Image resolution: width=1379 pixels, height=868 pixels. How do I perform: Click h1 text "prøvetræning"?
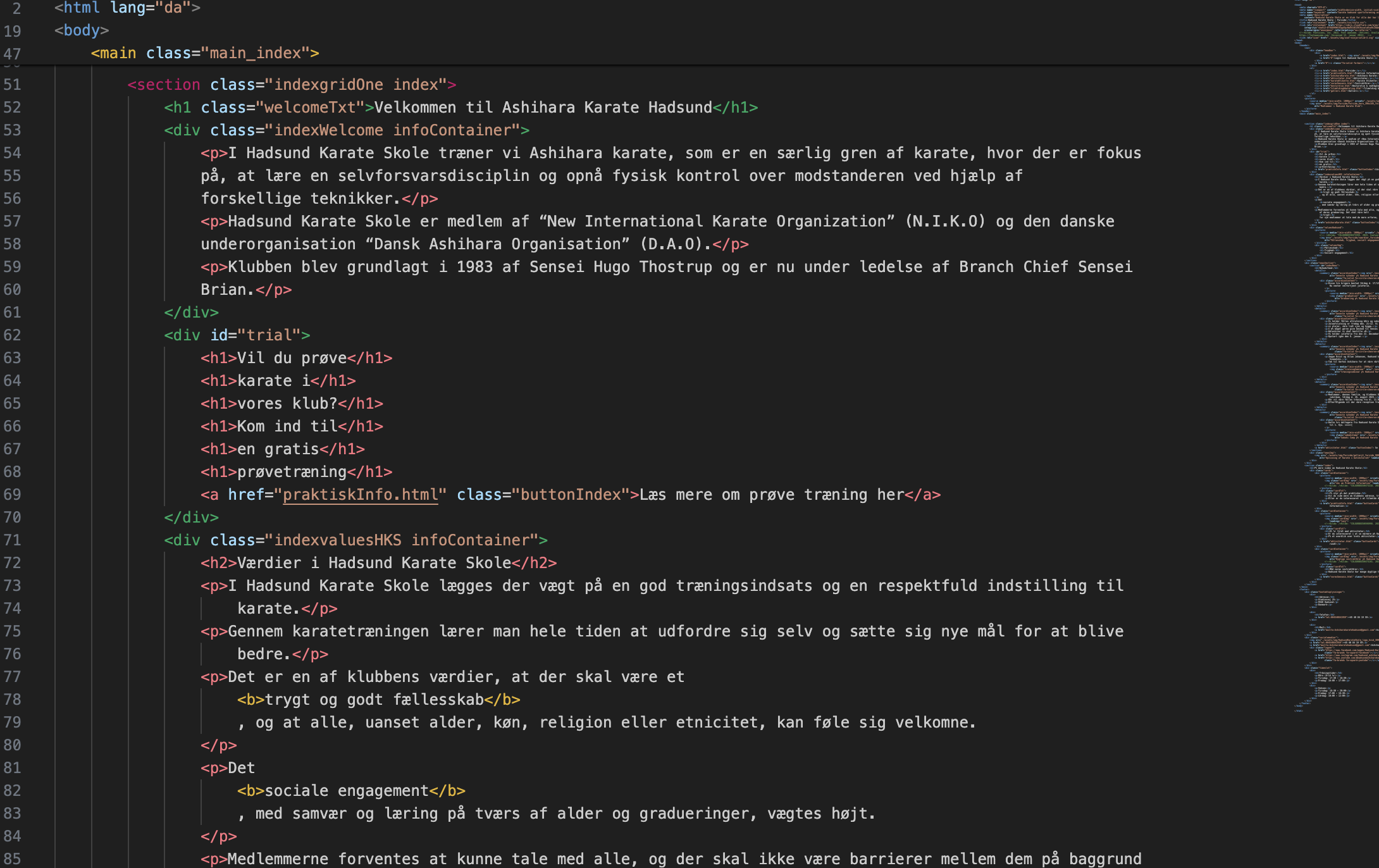click(292, 472)
